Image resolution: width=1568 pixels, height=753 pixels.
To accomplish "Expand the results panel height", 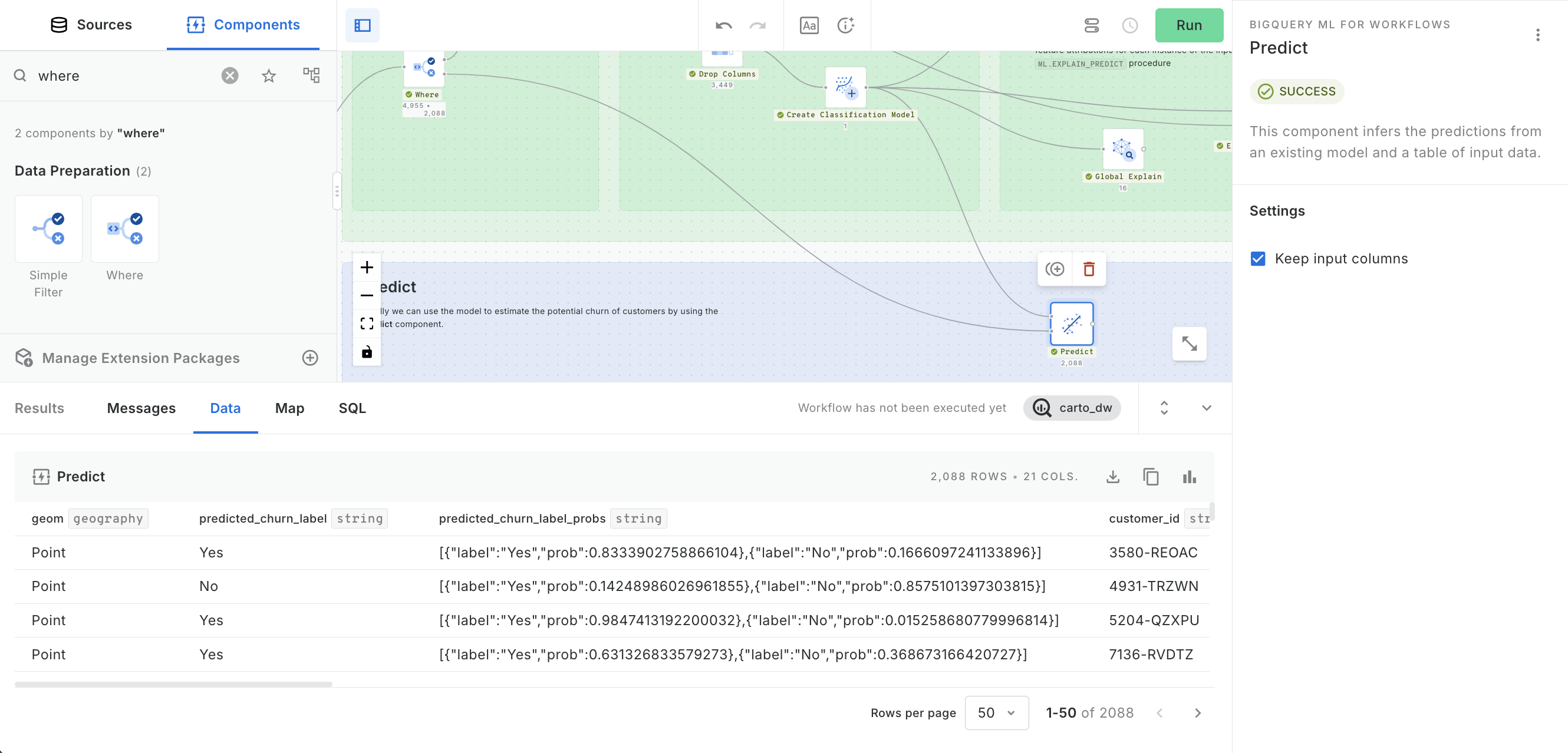I will pos(1164,408).
